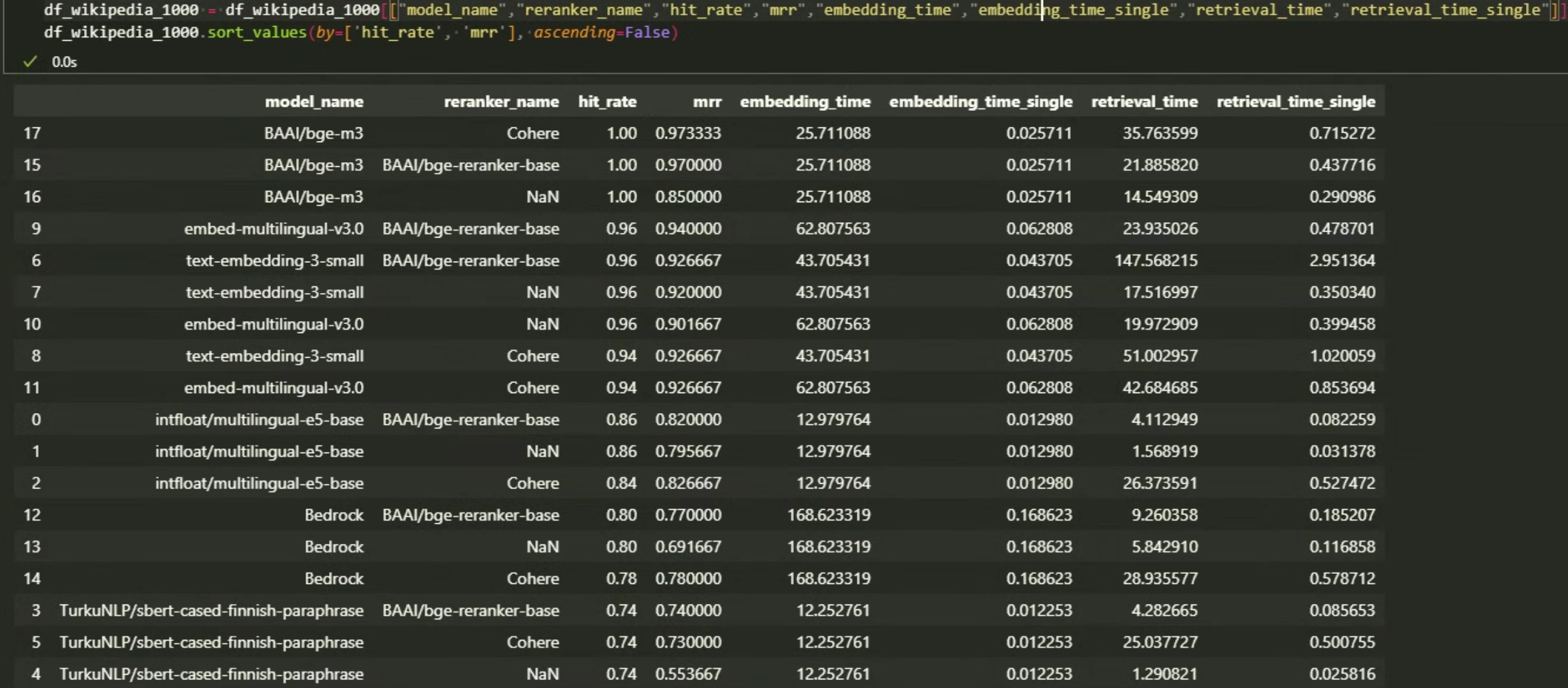The height and width of the screenshot is (688, 1568).
Task: Click retrieval_time value 14.549309
Action: coord(1160,197)
